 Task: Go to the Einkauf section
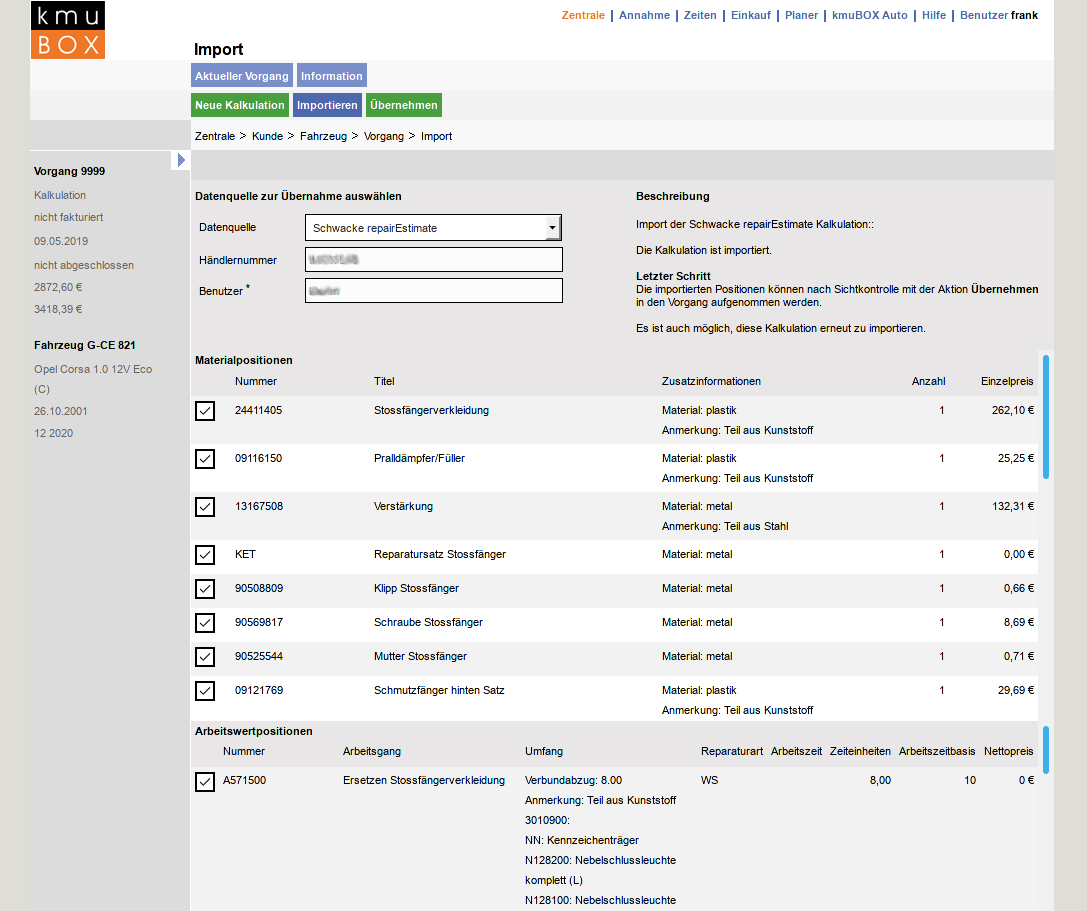click(751, 15)
